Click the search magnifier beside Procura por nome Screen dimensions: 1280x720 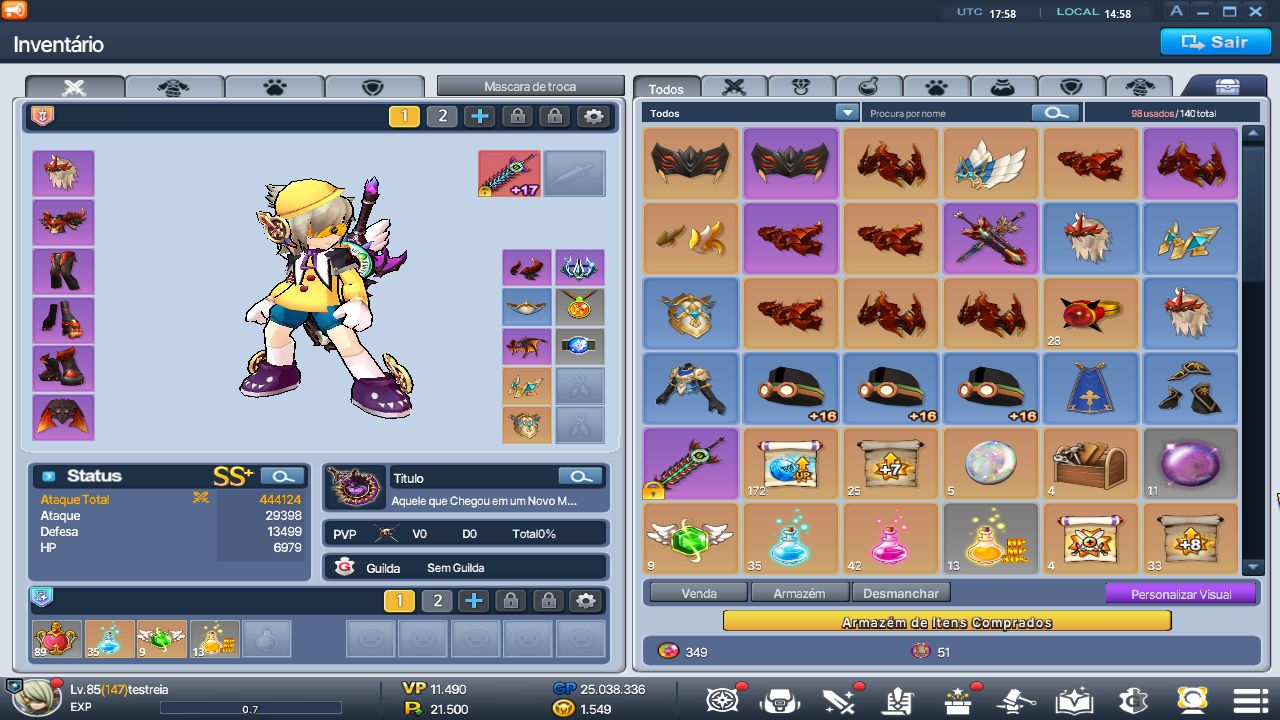(1056, 113)
